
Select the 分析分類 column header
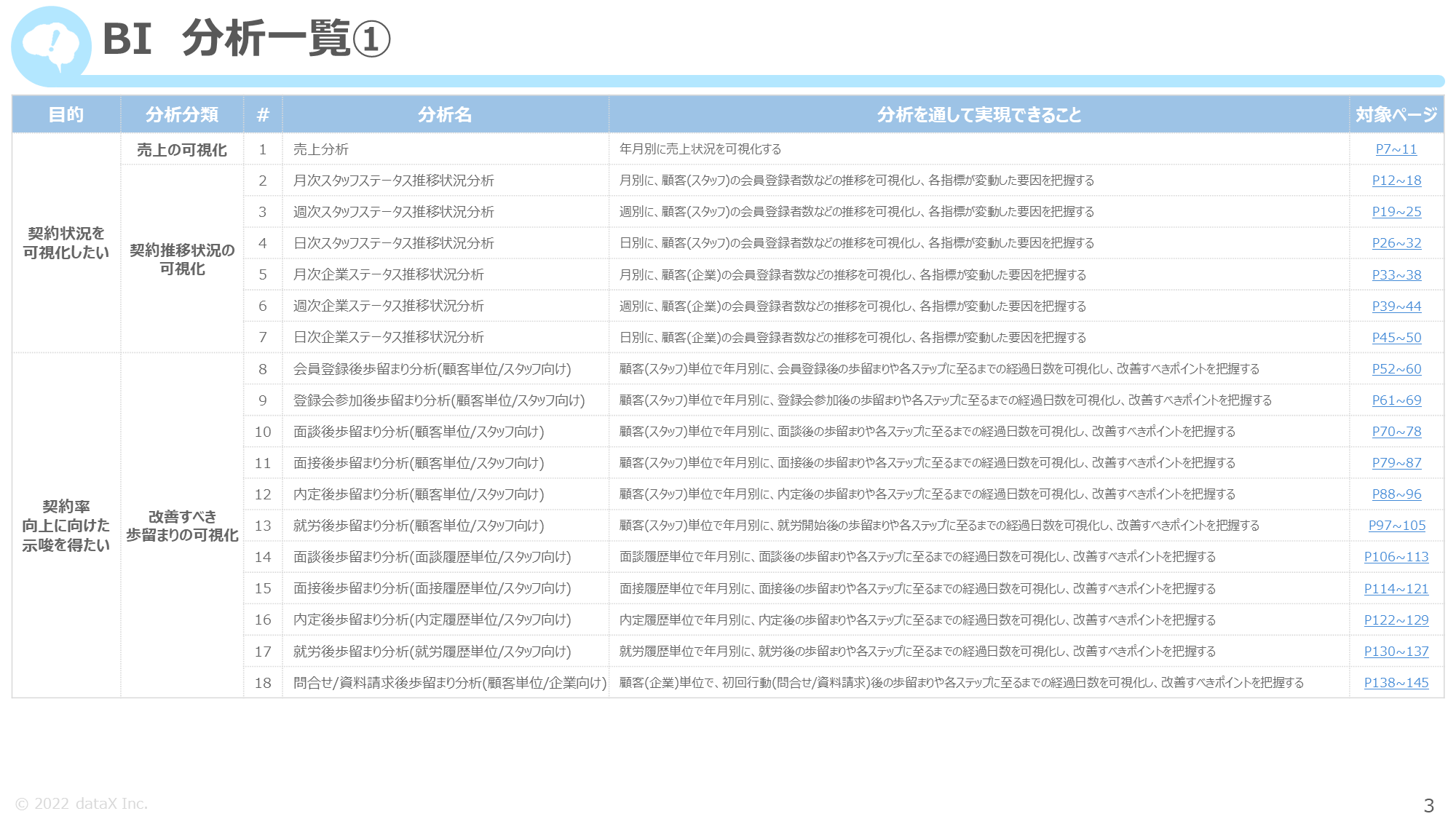coord(182,114)
